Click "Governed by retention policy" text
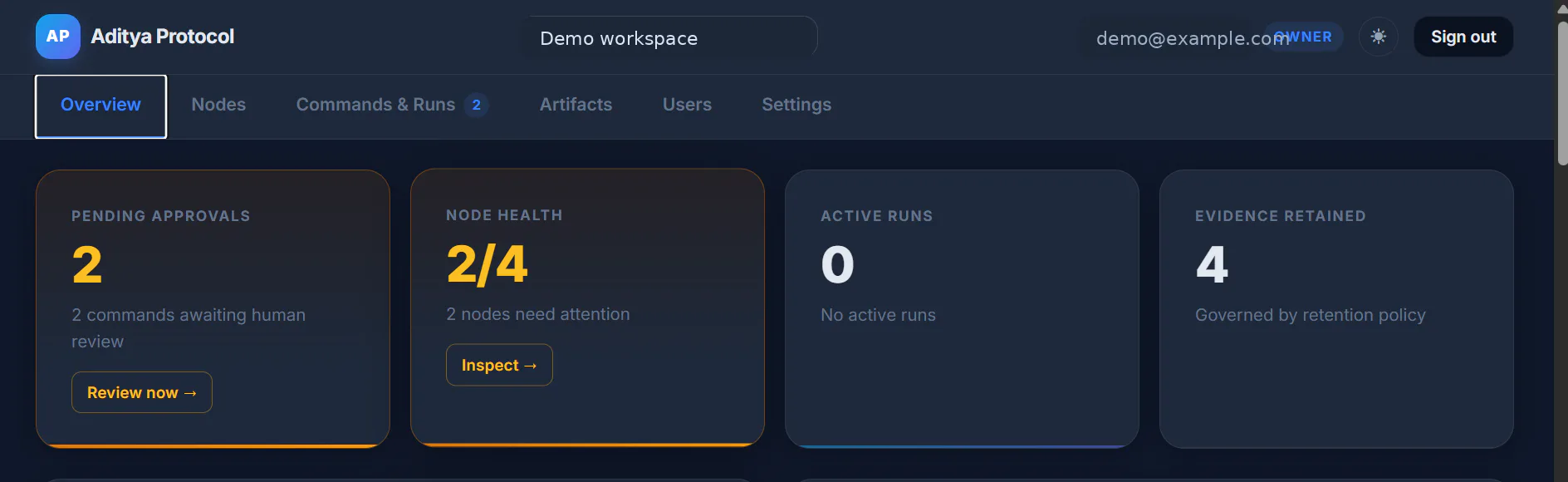The width and height of the screenshot is (1568, 482). coord(1311,315)
